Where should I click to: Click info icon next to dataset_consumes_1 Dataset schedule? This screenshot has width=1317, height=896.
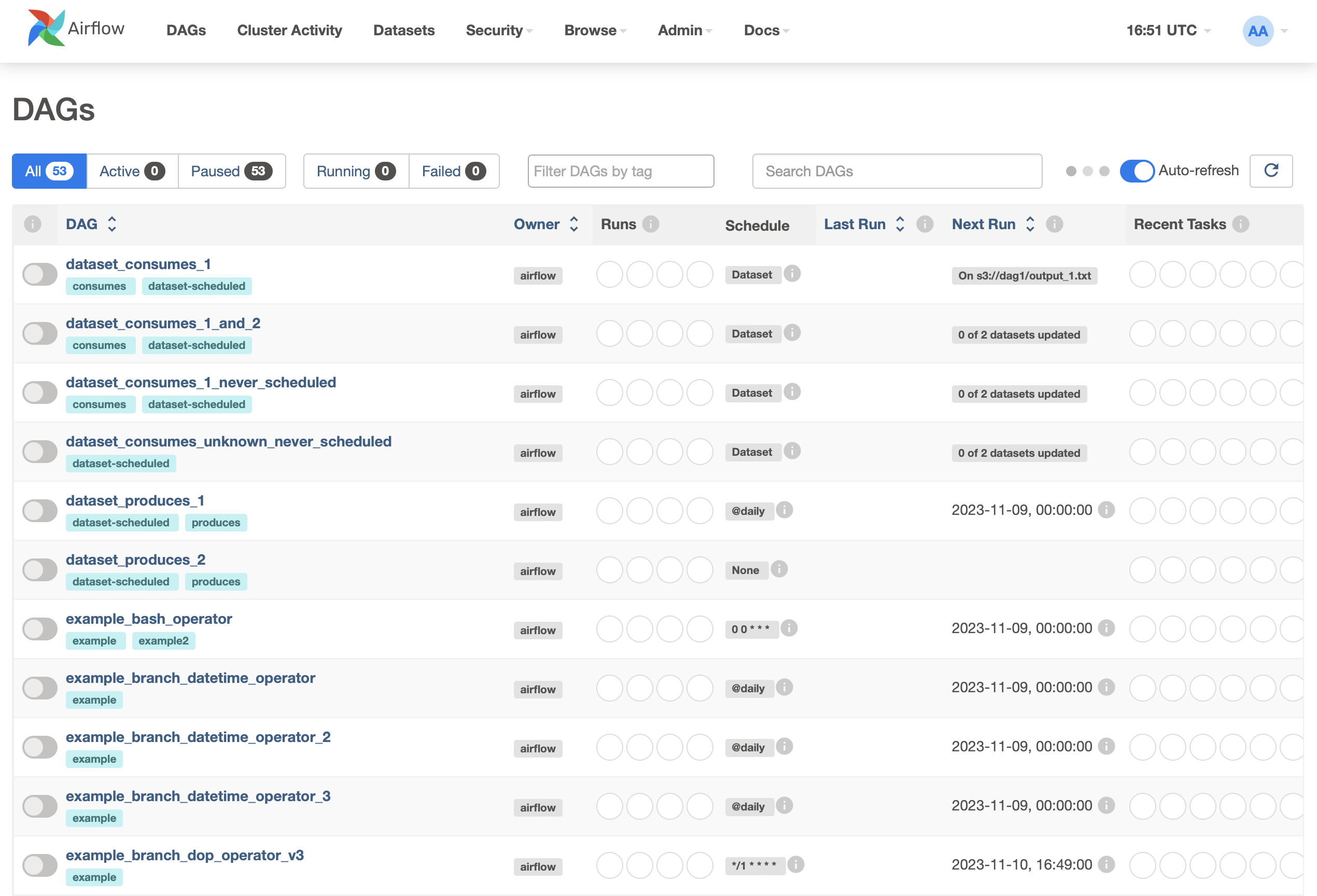[x=792, y=274]
